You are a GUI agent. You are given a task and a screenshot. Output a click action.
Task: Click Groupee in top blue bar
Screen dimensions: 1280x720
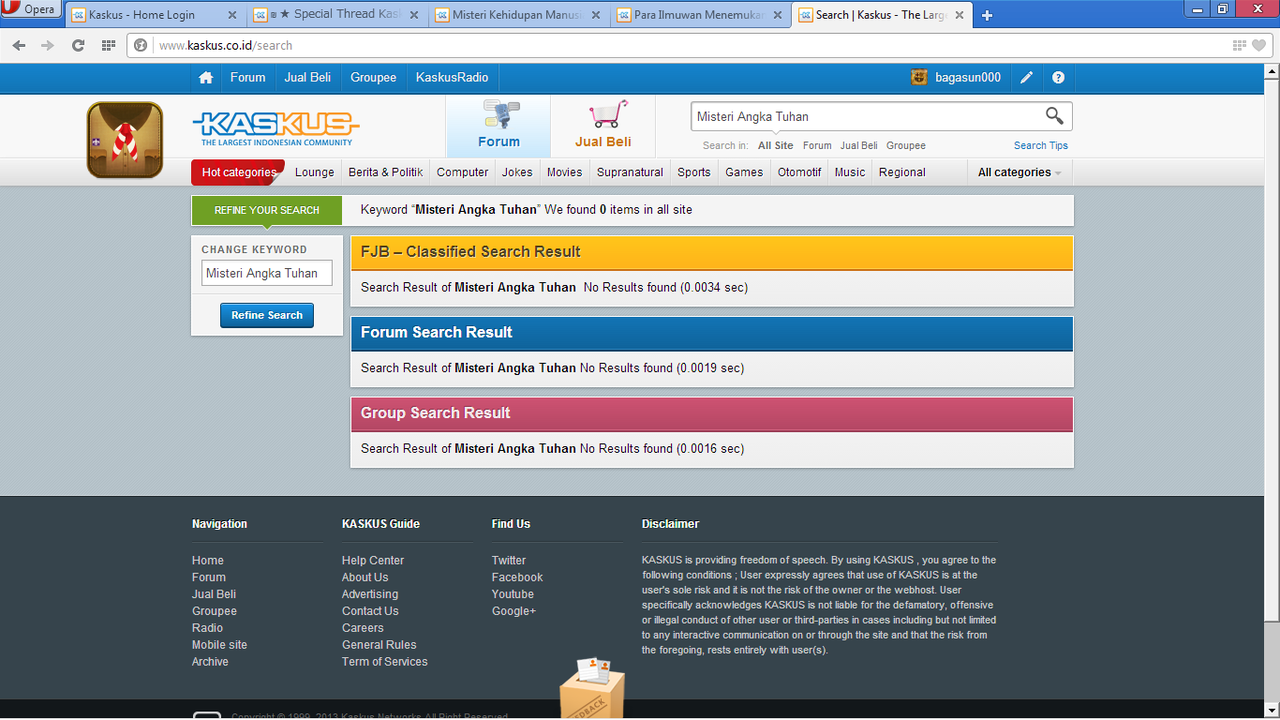pyautogui.click(x=373, y=77)
